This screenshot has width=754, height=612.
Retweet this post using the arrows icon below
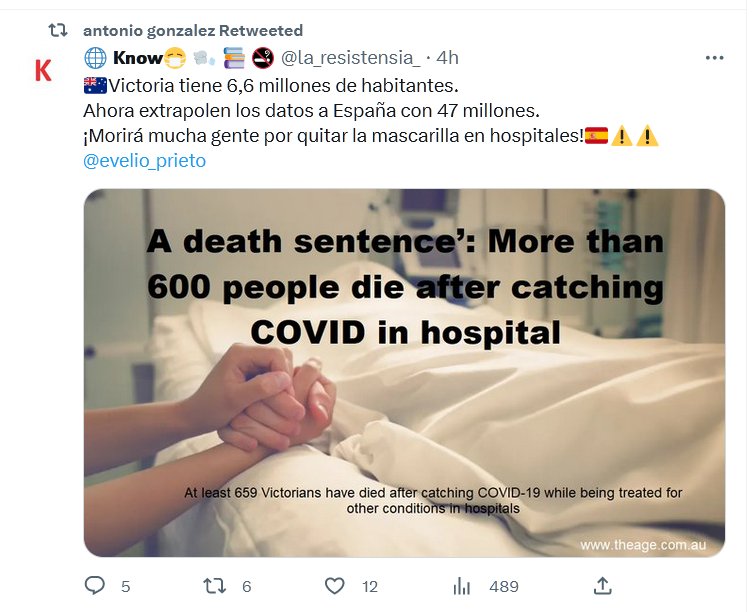[215, 586]
